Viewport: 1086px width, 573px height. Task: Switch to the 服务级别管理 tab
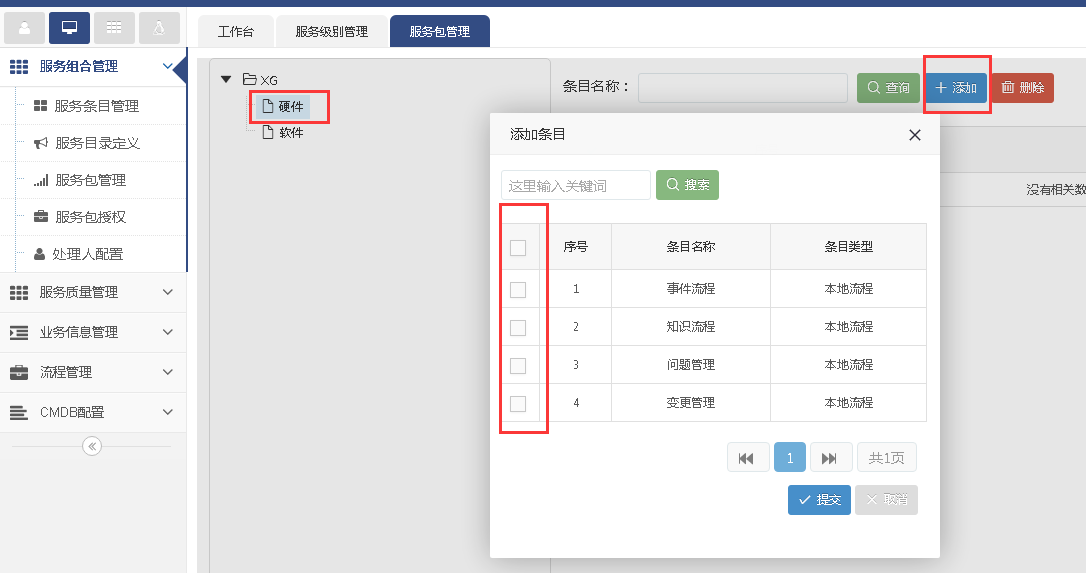pos(331,32)
